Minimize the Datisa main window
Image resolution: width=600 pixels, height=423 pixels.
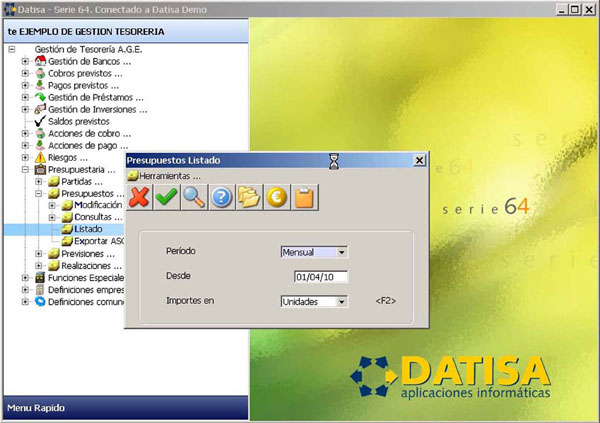[561, 10]
